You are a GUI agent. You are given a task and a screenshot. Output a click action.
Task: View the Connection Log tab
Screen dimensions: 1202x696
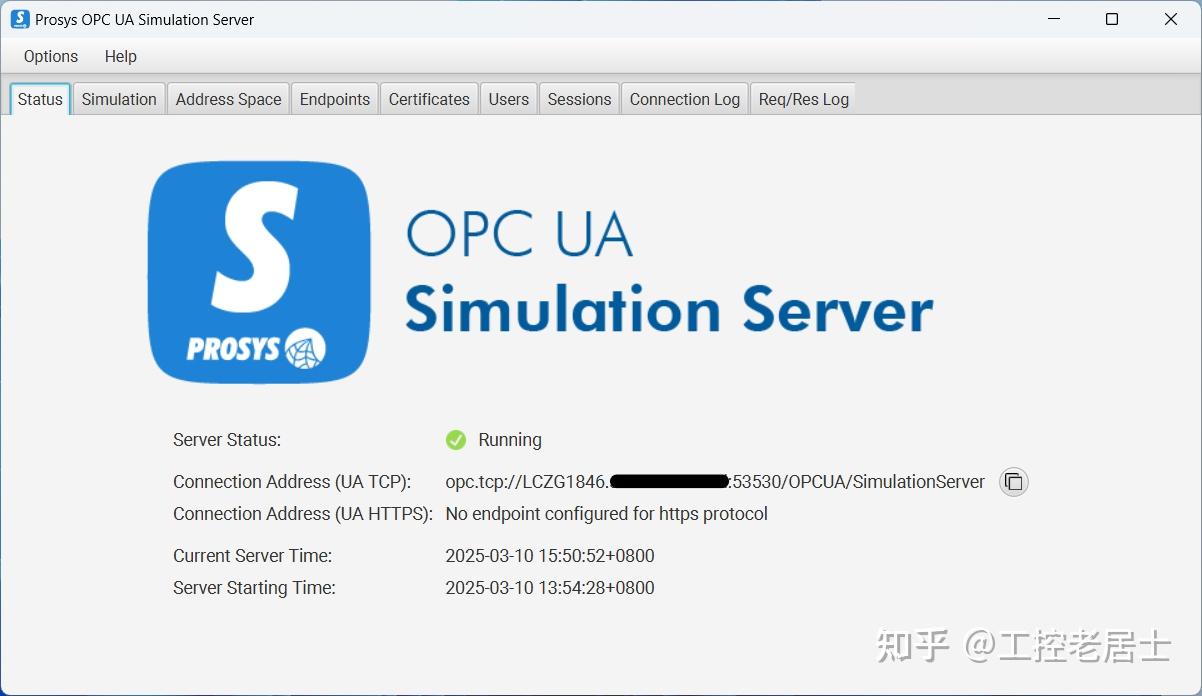pos(684,98)
